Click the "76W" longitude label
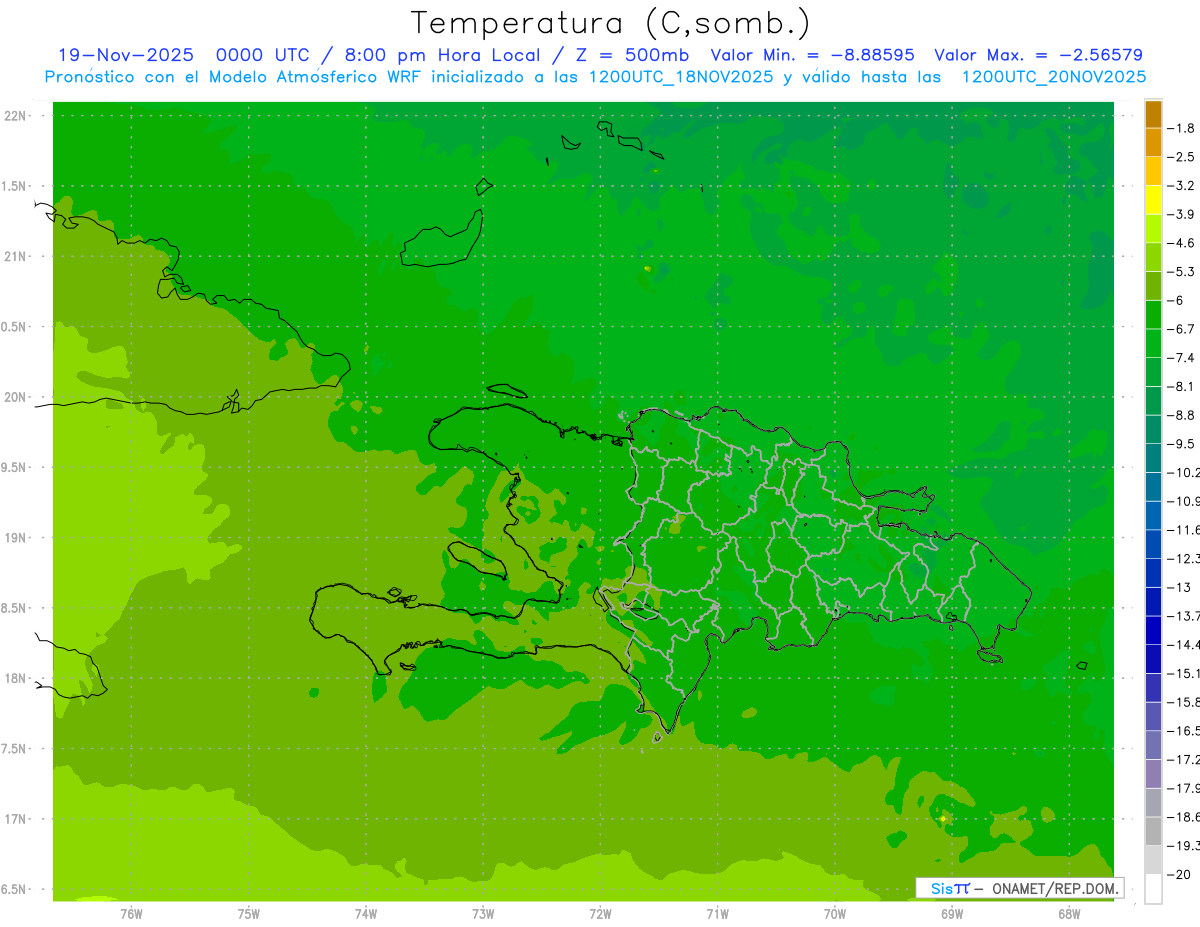This screenshot has height=927, width=1200. 131,912
